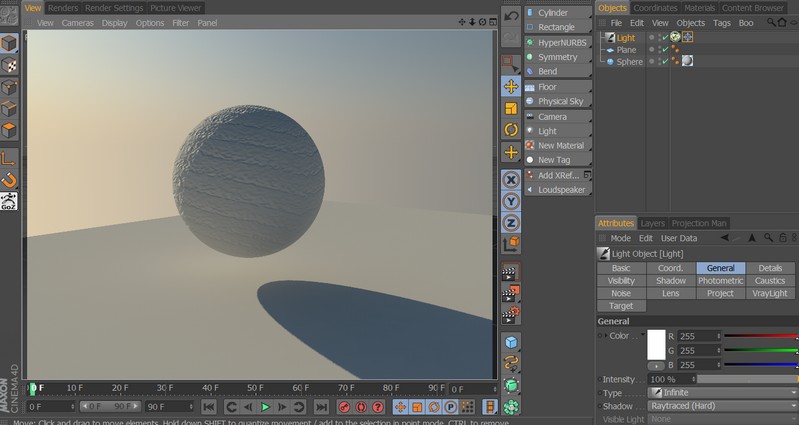The width and height of the screenshot is (799, 425).
Task: Toggle the Plane object's enable checkmark
Action: (x=665, y=49)
